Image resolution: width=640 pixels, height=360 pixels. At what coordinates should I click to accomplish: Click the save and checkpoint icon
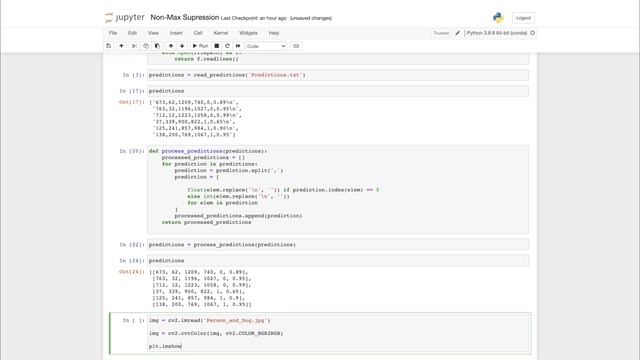tap(109, 46)
